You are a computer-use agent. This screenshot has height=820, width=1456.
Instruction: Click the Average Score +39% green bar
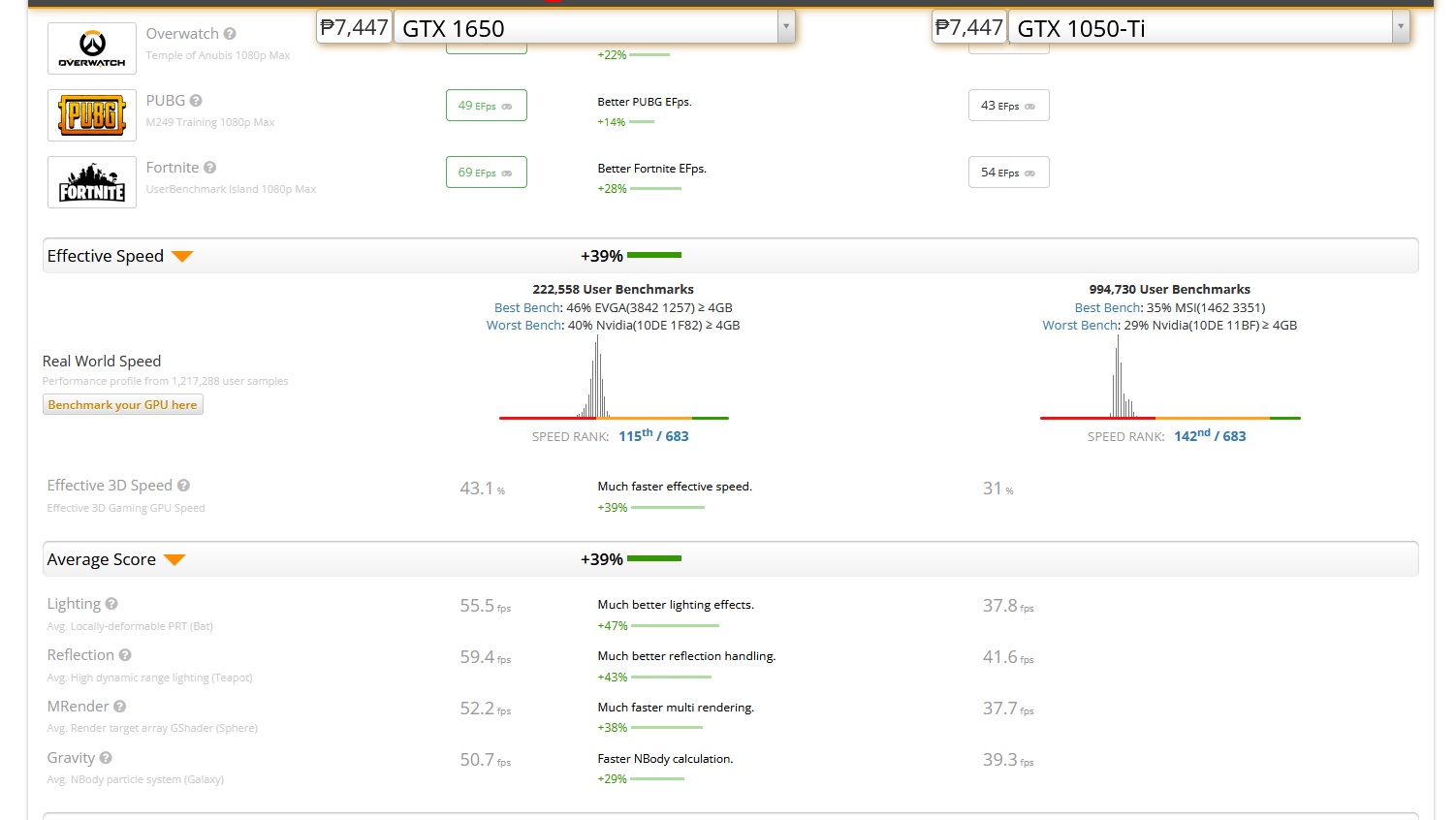[x=654, y=559]
